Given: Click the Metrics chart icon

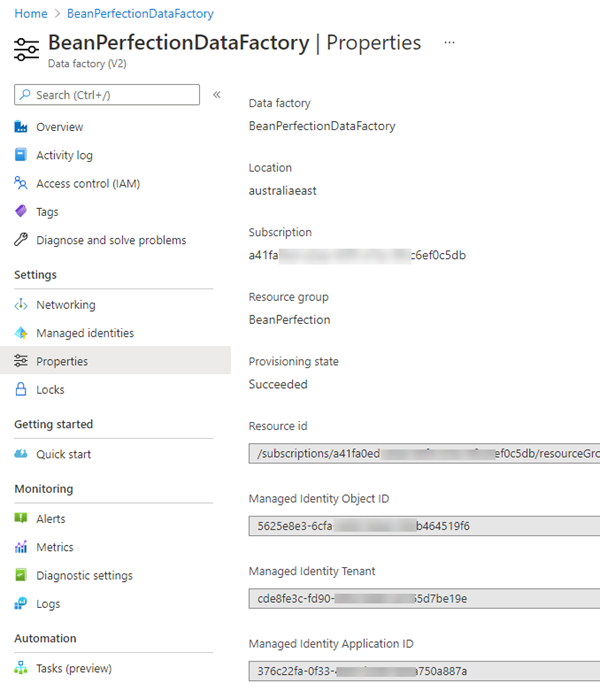Looking at the screenshot, I should click(21, 547).
